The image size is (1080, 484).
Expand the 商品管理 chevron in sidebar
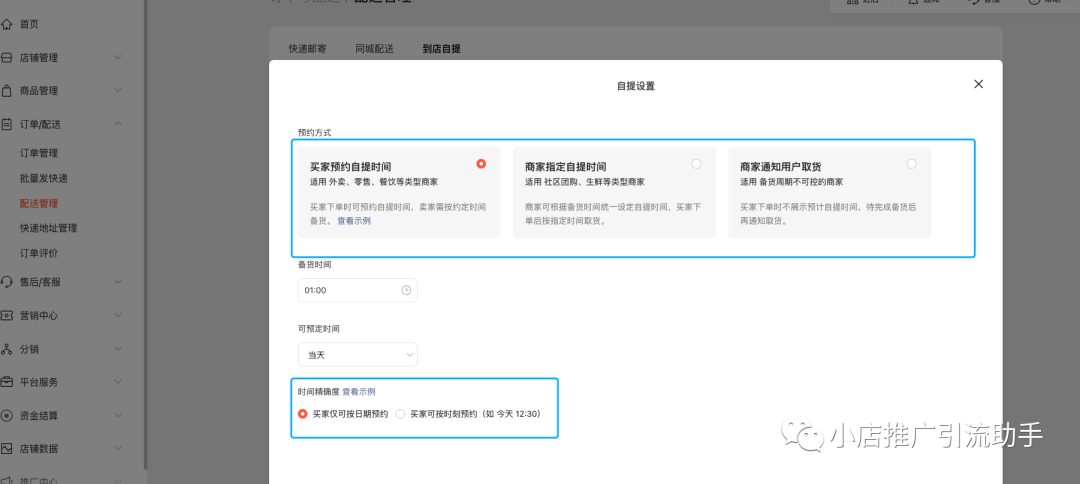(118, 91)
